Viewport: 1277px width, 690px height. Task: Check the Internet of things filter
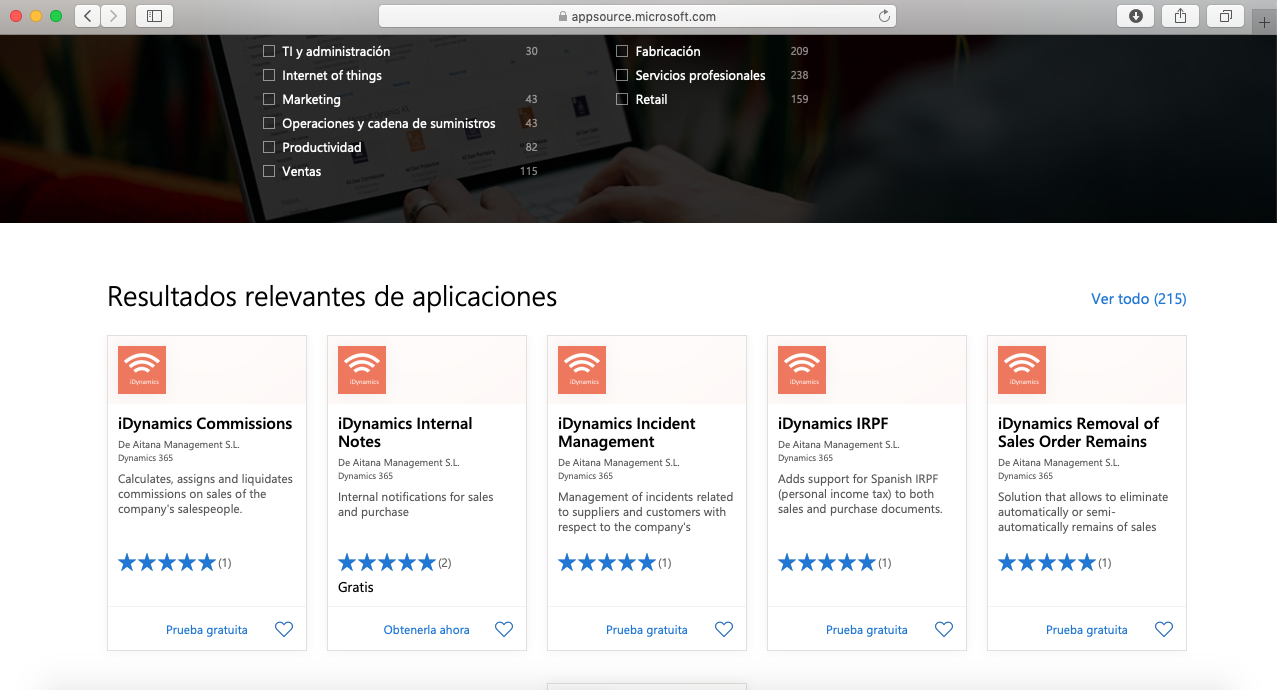(269, 75)
